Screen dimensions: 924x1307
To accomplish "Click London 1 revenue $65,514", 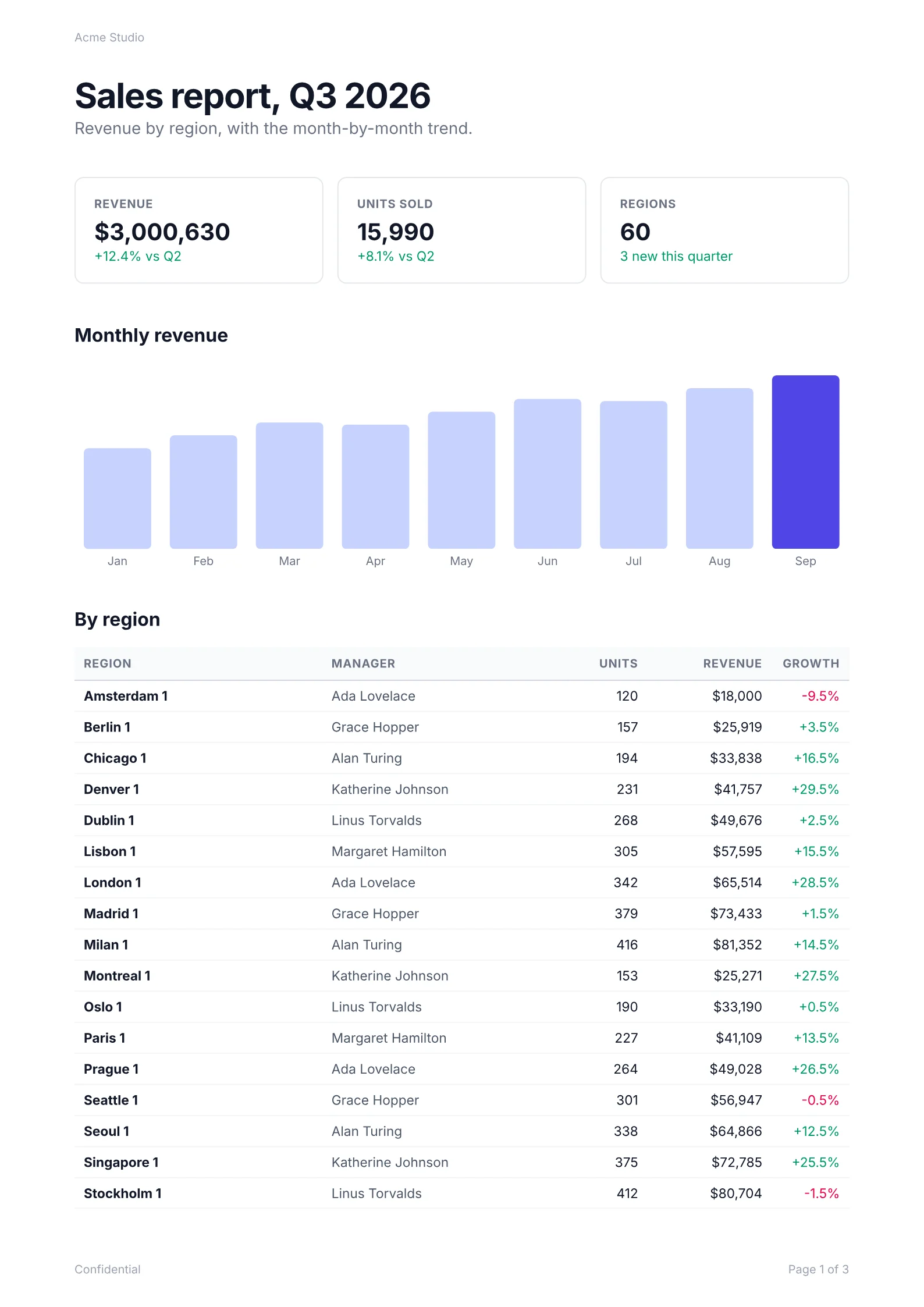I will [737, 883].
